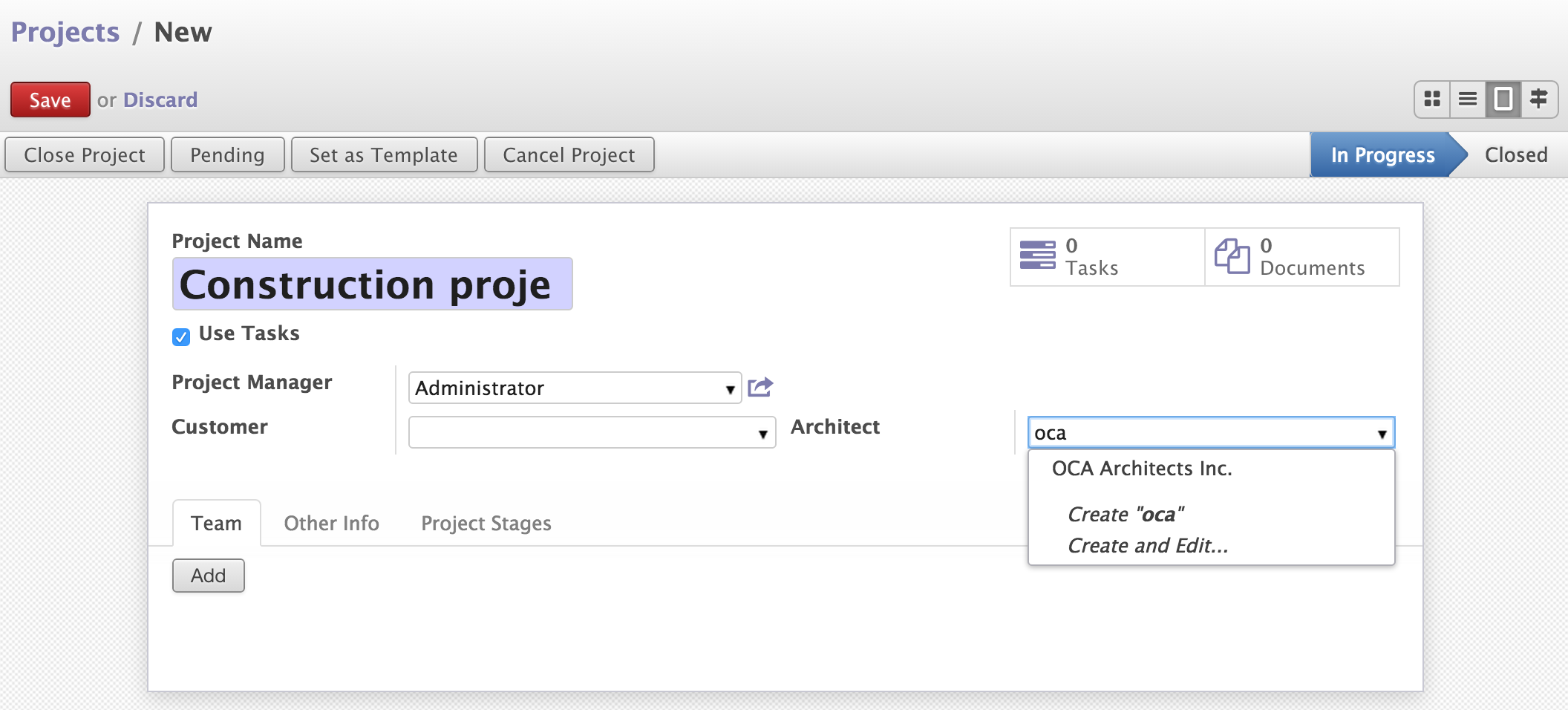1568x710 pixels.
Task: Open the Gantt view icon
Action: coord(1539,100)
